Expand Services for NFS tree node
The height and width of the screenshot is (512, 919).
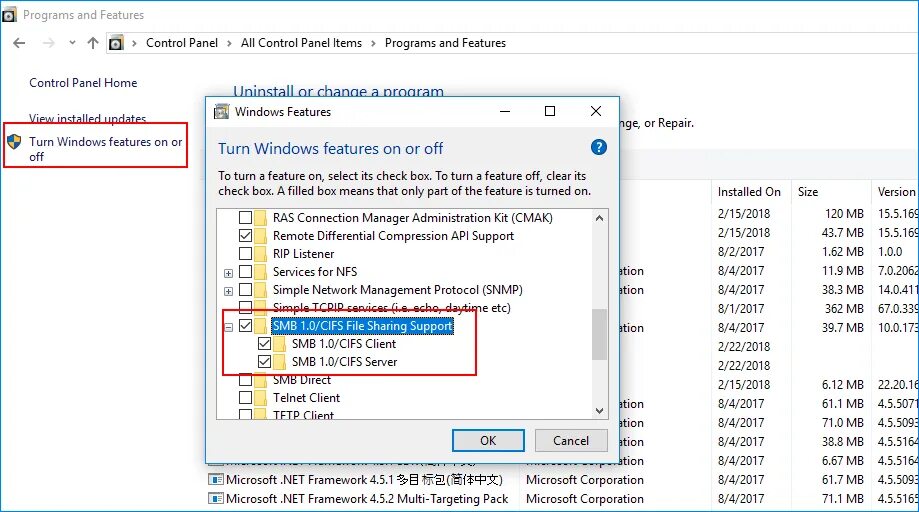pyautogui.click(x=229, y=273)
